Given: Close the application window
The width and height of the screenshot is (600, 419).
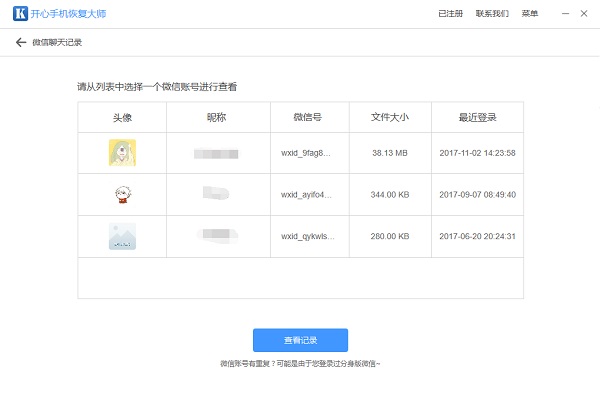Looking at the screenshot, I should click(x=584, y=14).
